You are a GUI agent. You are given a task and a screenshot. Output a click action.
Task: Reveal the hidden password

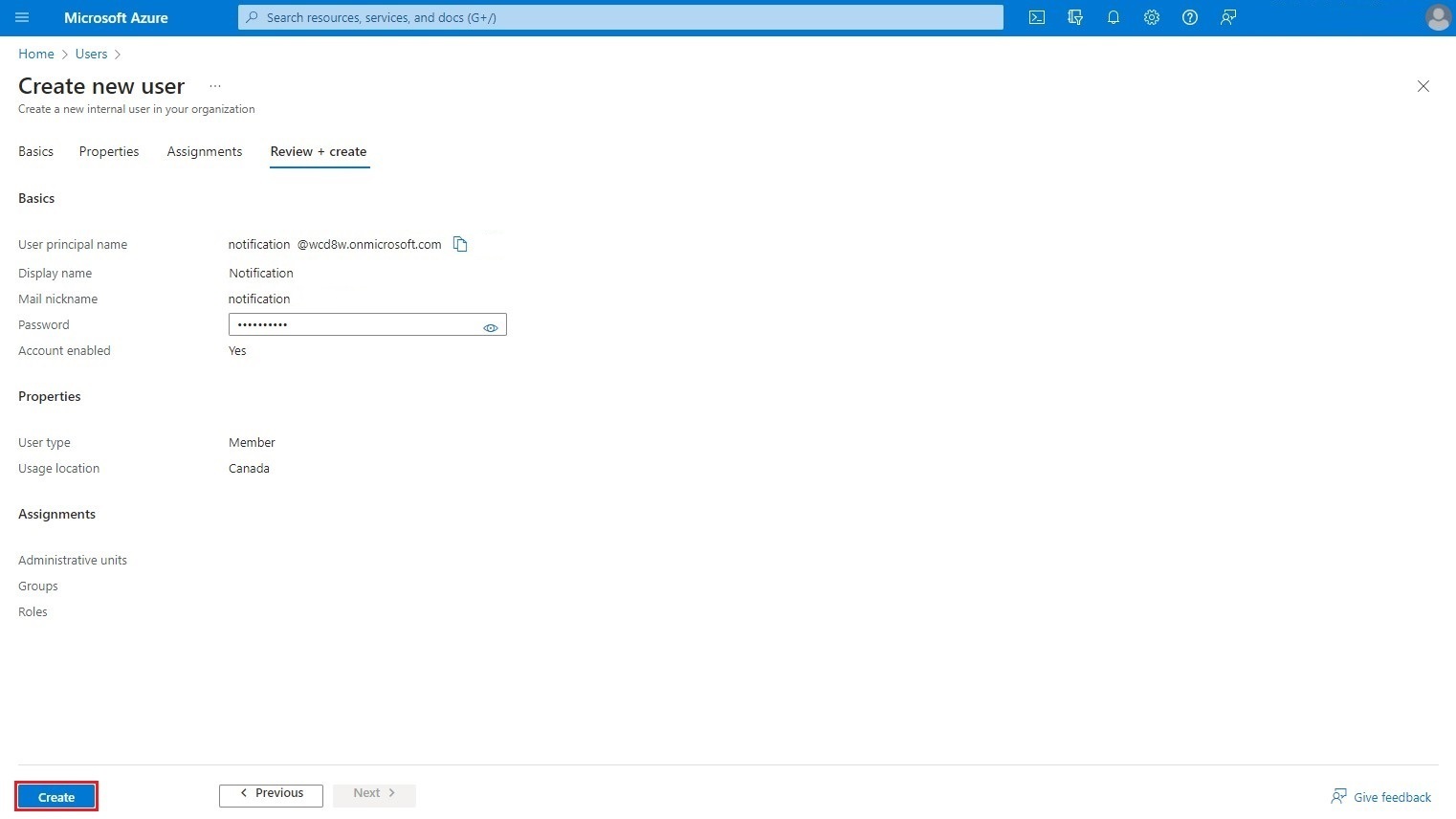491,327
